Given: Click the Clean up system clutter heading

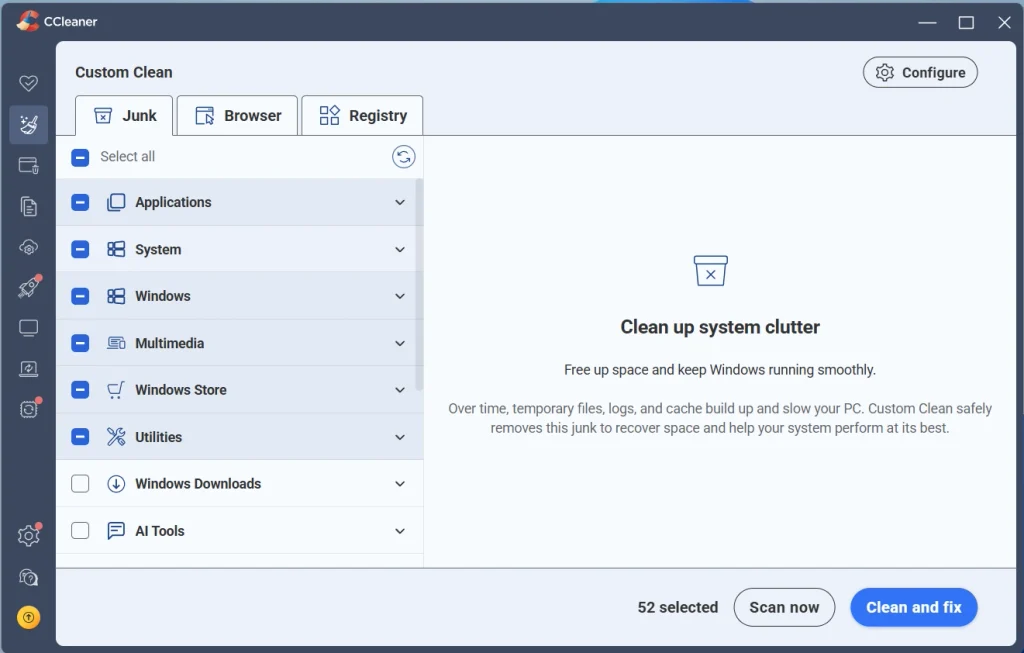Looking at the screenshot, I should (x=720, y=327).
